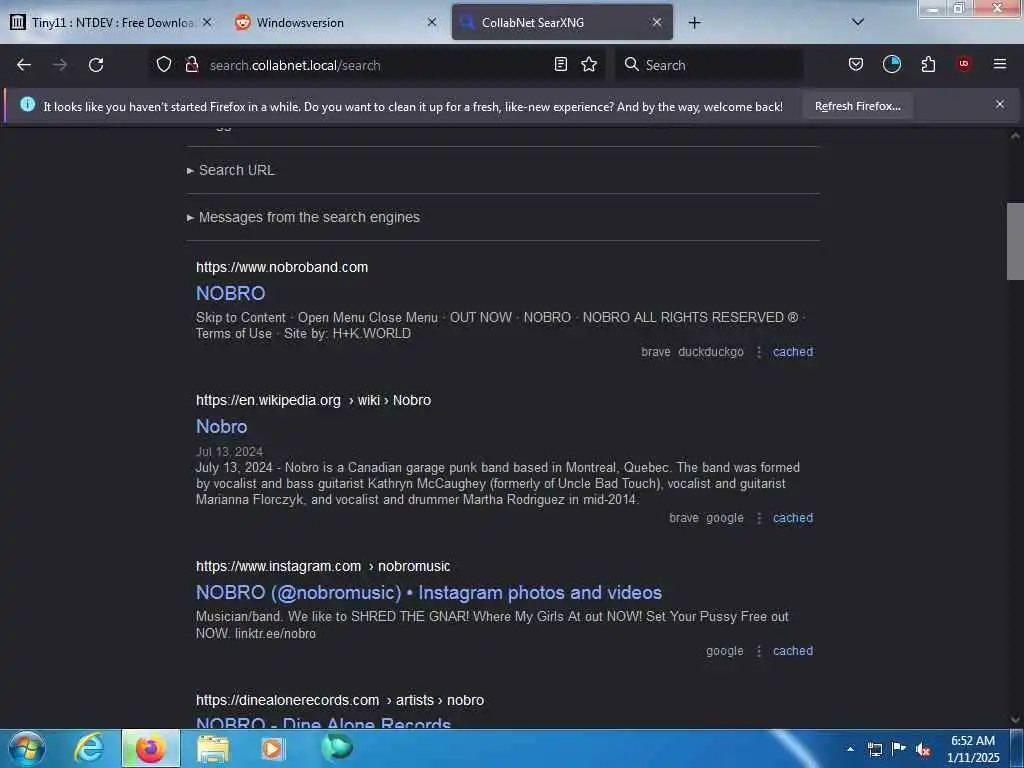Click Refresh Firefox button
Image resolution: width=1024 pixels, height=768 pixels.
pyautogui.click(x=857, y=106)
